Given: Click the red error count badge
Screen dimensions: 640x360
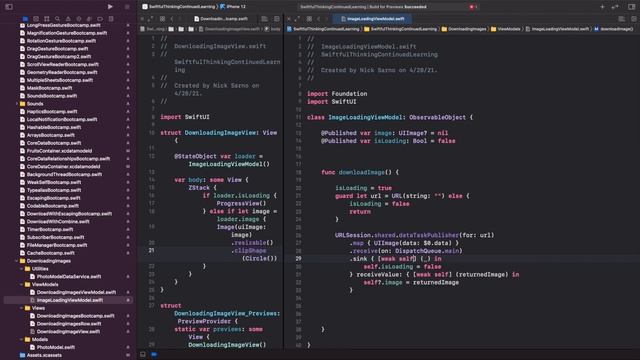Looking at the screenshot, I should [x=473, y=7].
